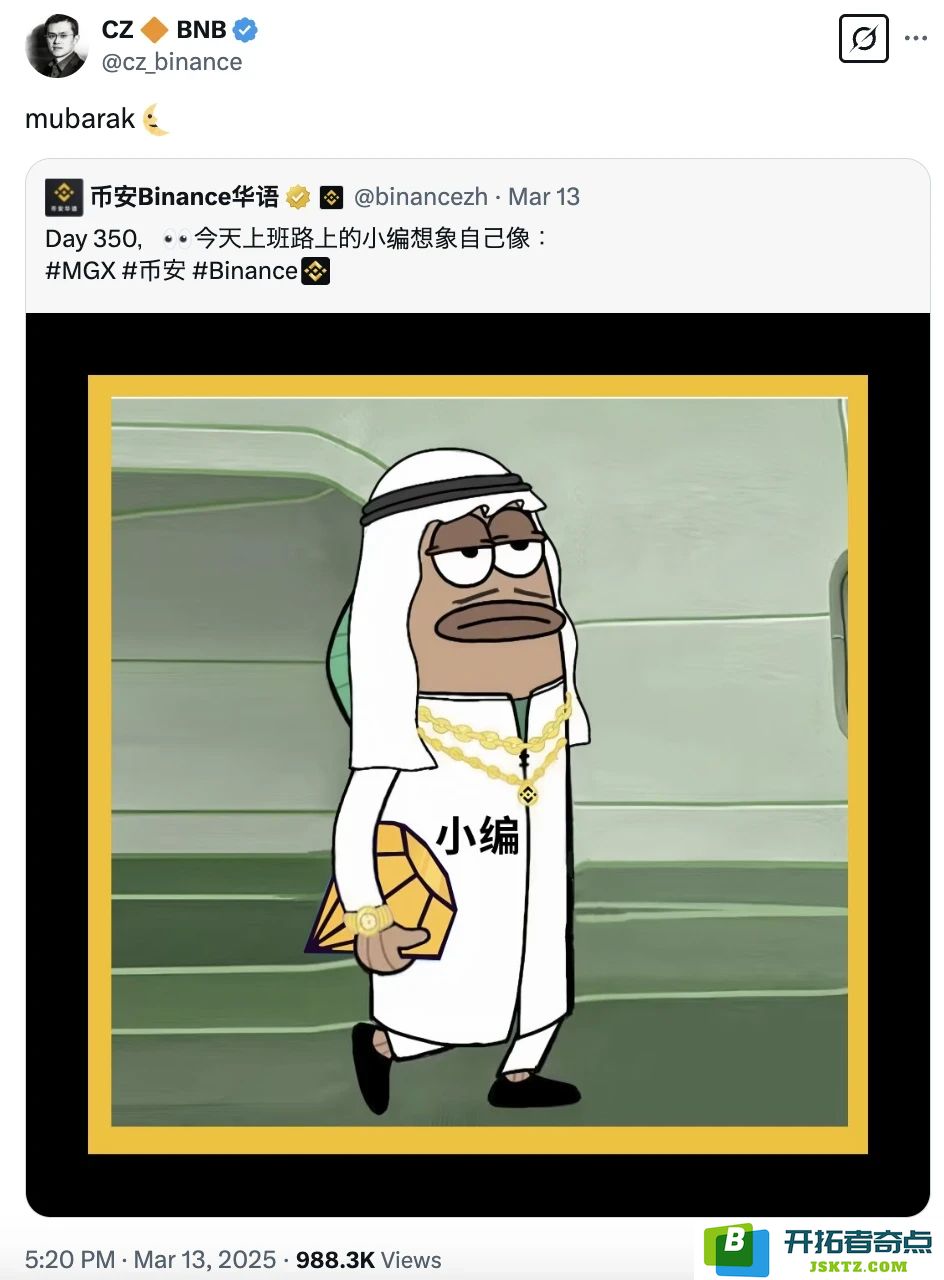Open the quoted tweet's Mar 13 date
The image size is (944, 1280).
[x=544, y=197]
